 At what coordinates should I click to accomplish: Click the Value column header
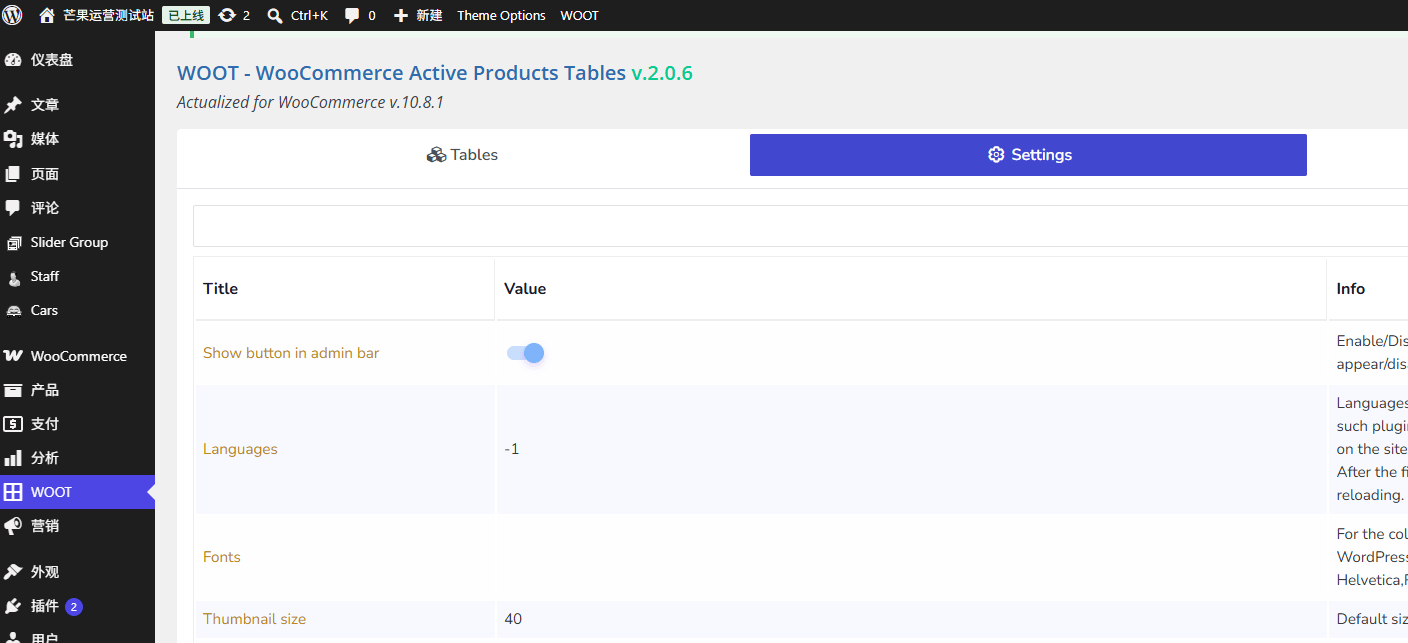coord(525,288)
